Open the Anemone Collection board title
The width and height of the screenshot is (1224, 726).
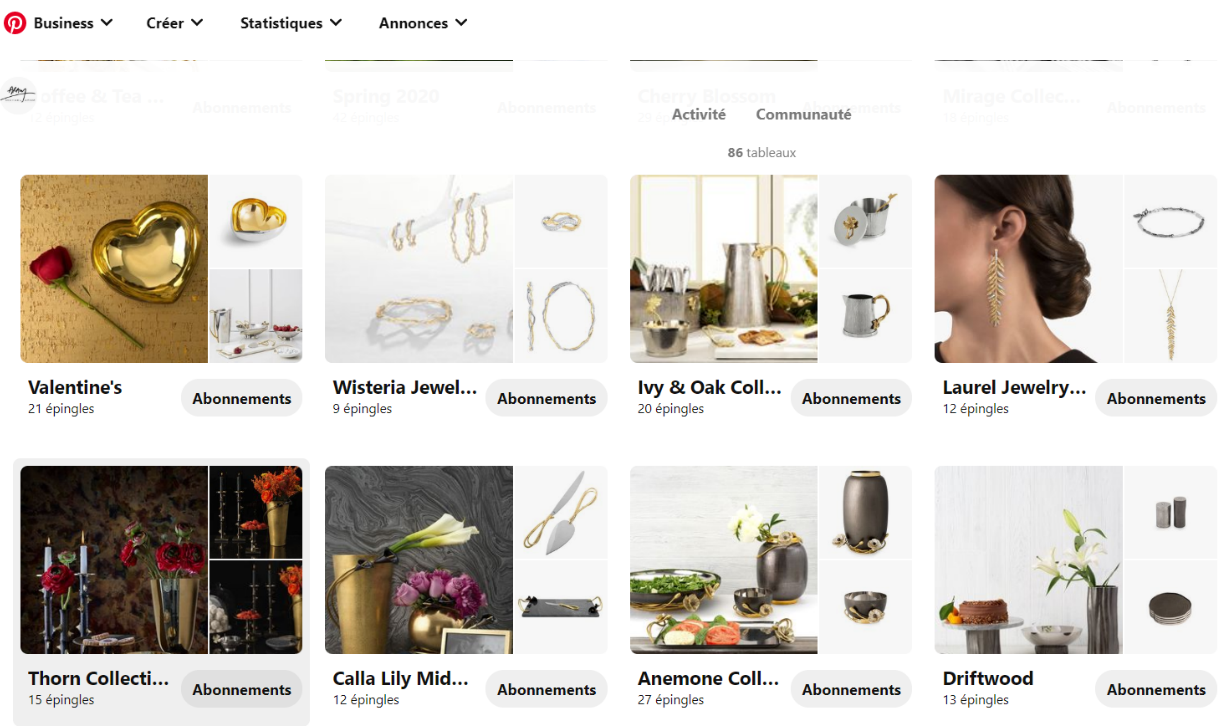(708, 678)
